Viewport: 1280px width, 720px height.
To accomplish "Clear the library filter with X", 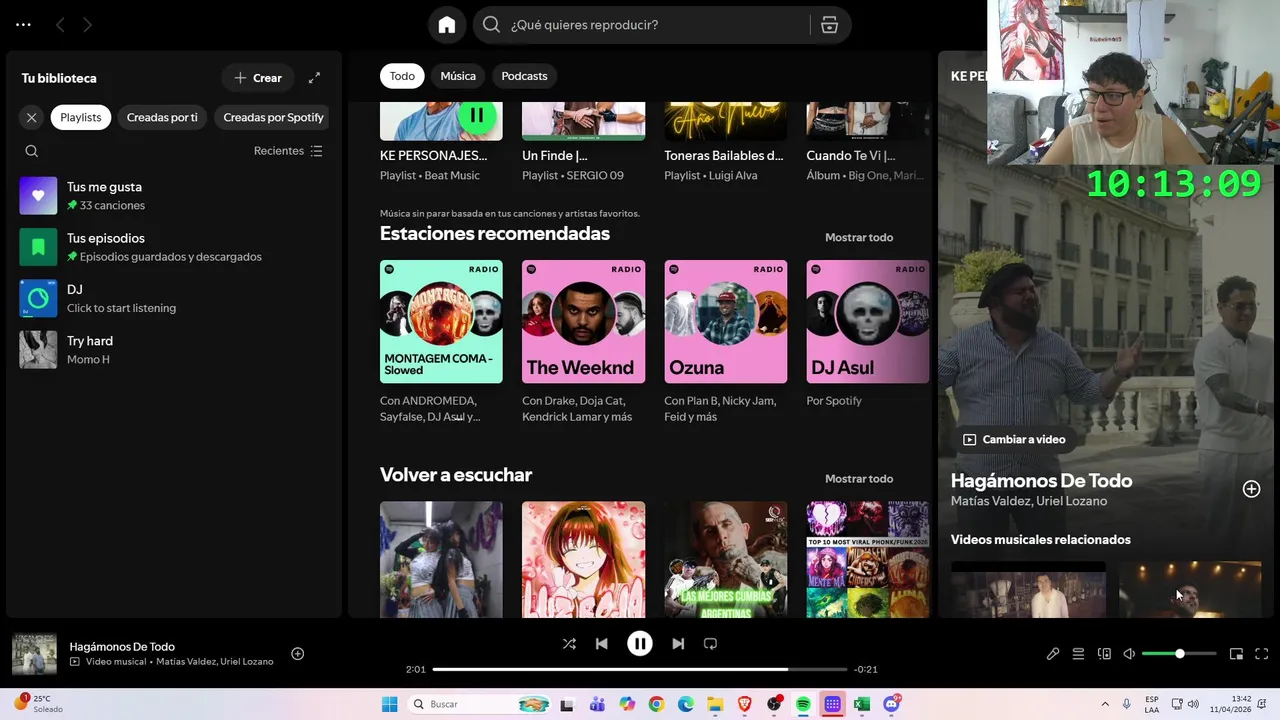I will pos(32,118).
